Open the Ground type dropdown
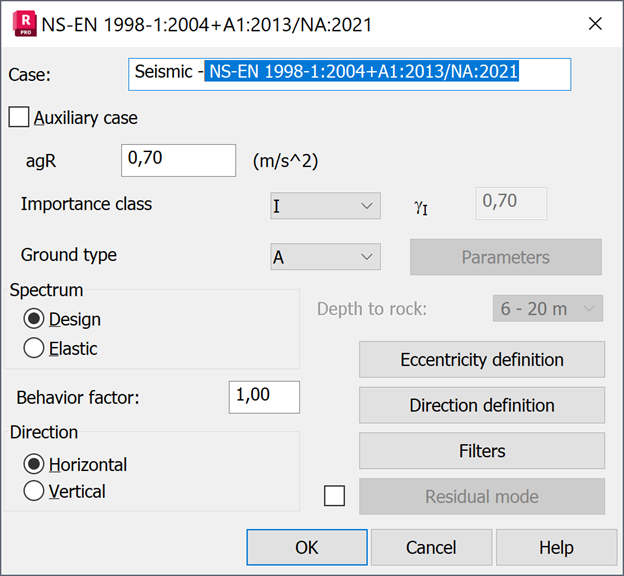Viewport: 624px width, 576px height. coord(325,257)
